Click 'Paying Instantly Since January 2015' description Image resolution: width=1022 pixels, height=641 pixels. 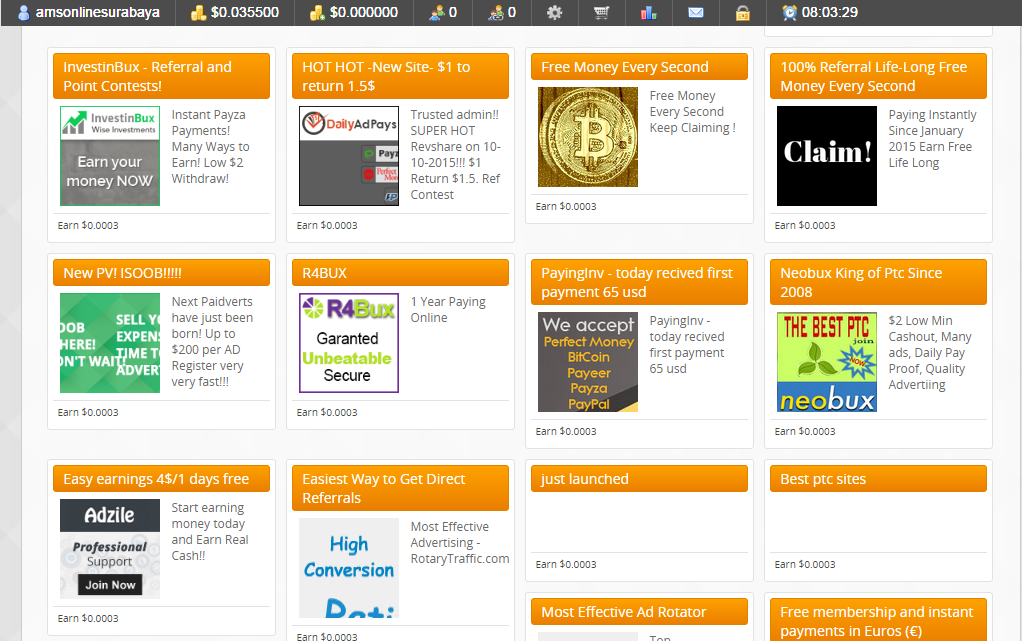(x=932, y=139)
